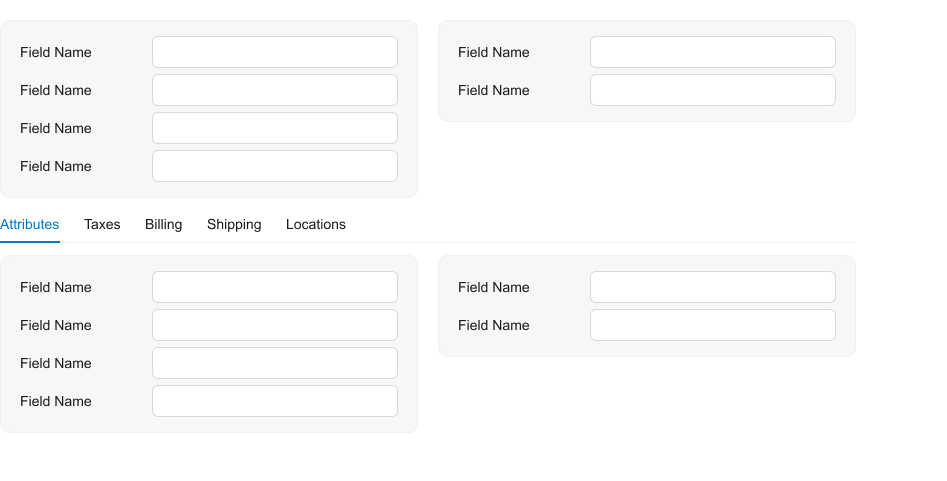Focus first input in top-right panel
947x481 pixels.
(x=713, y=52)
